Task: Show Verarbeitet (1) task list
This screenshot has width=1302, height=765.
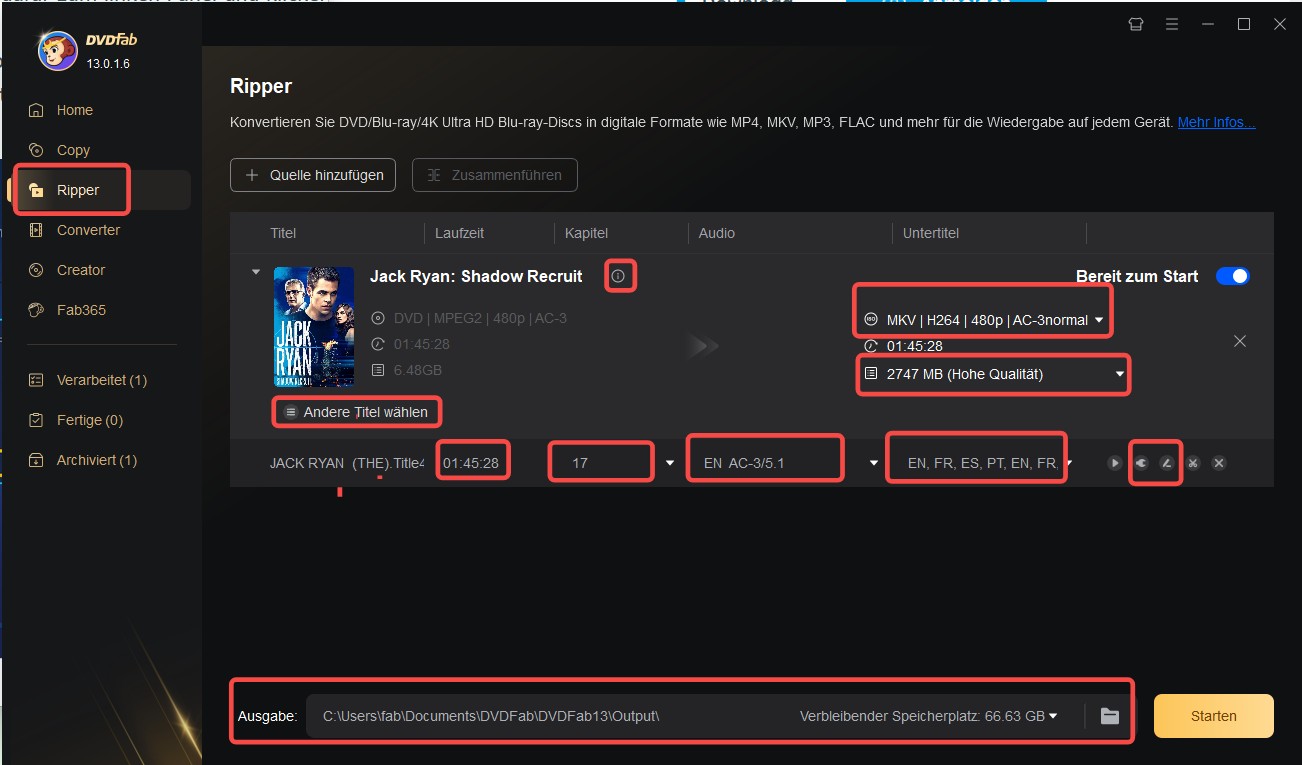Action: click(x=101, y=380)
